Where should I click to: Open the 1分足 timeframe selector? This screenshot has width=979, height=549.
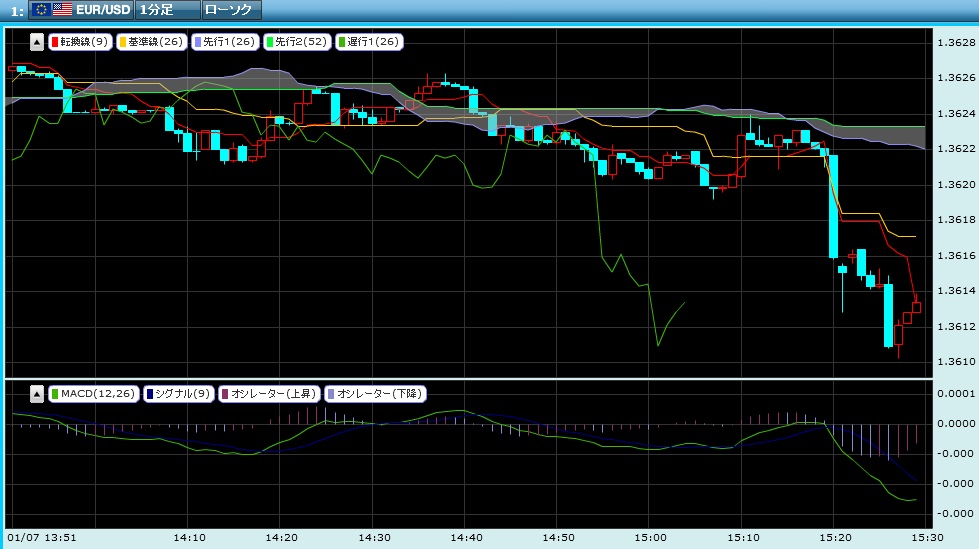(x=167, y=9)
